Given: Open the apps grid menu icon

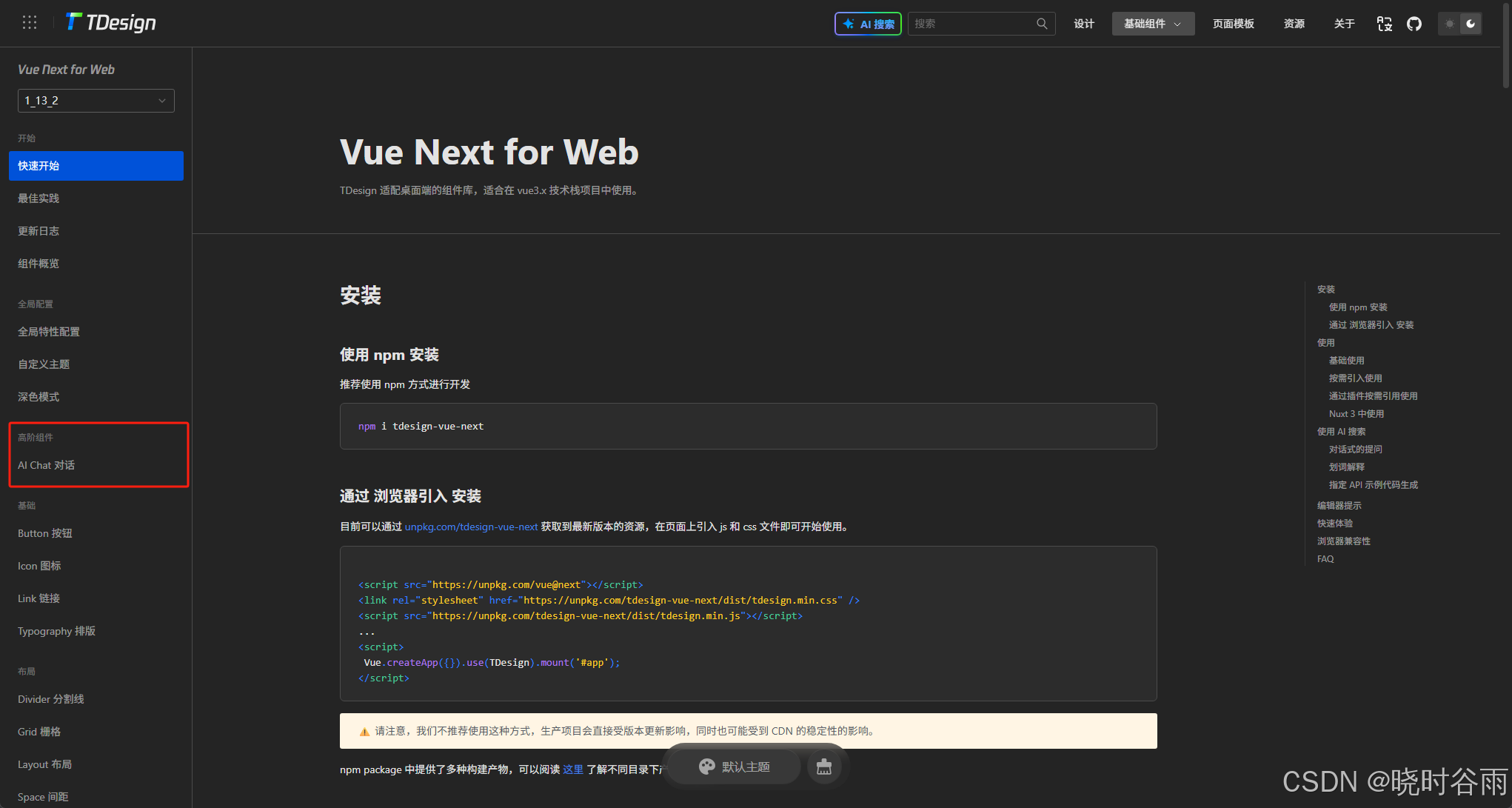Looking at the screenshot, I should (30, 23).
